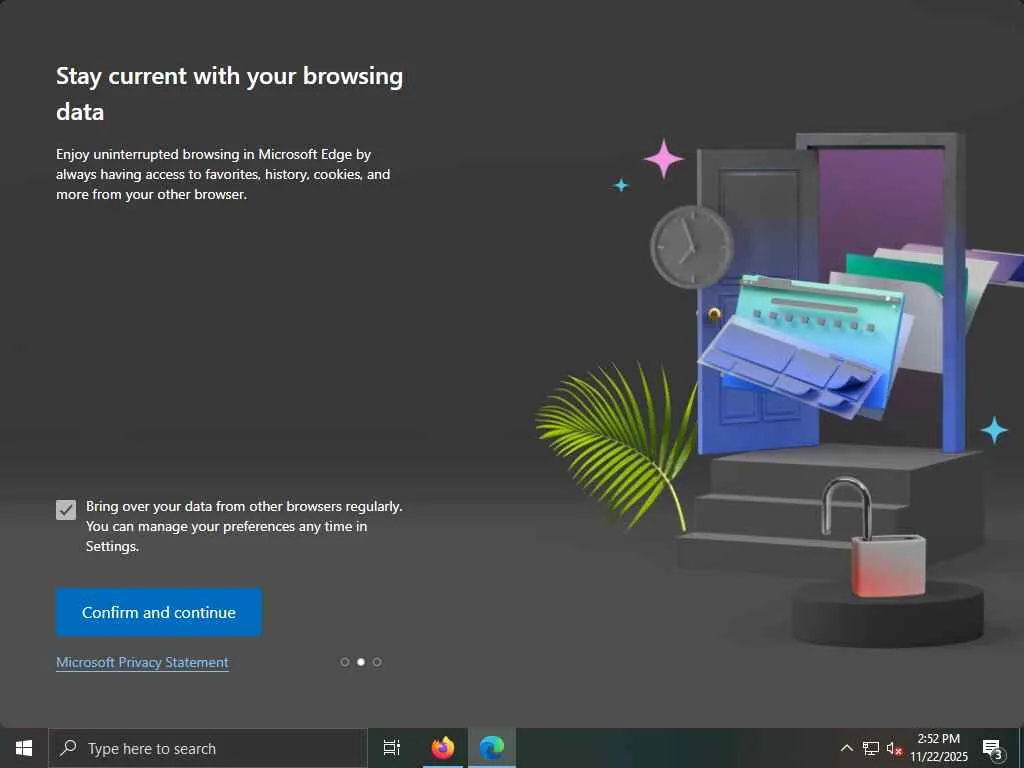1024x768 pixels.
Task: Open network status tray icon
Action: 871,748
